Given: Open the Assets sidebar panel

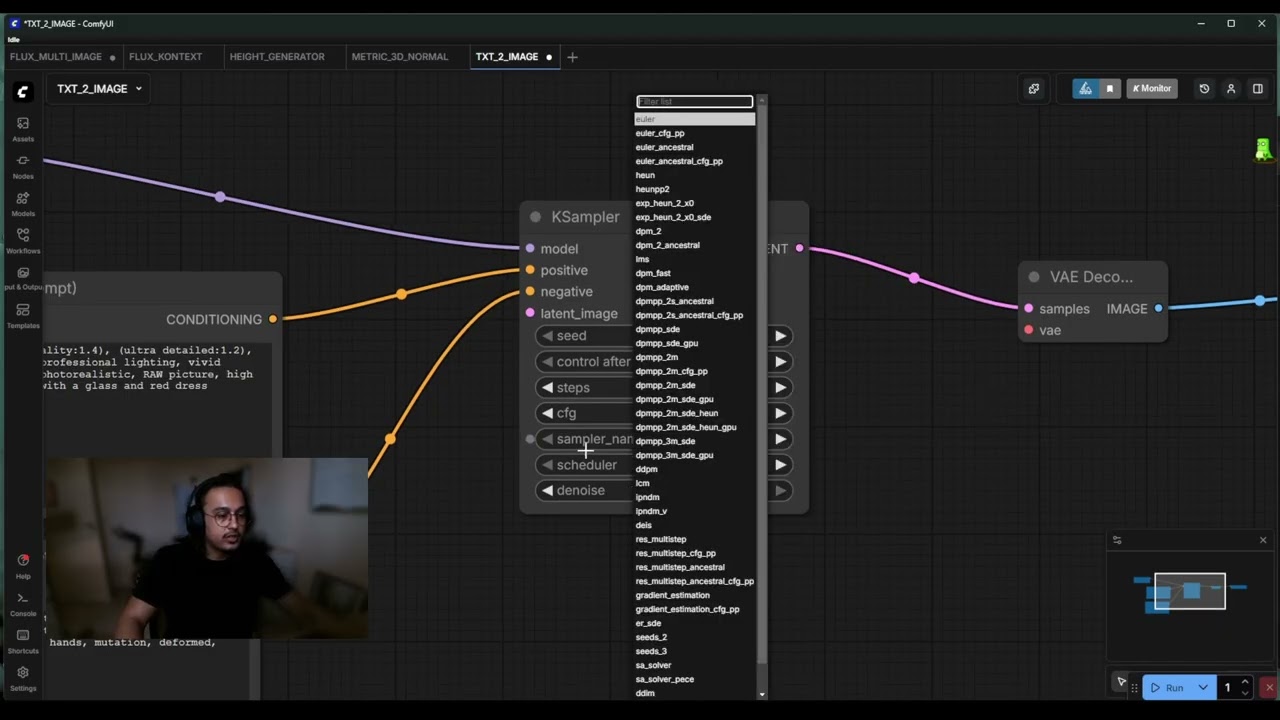Looking at the screenshot, I should click(x=22, y=129).
